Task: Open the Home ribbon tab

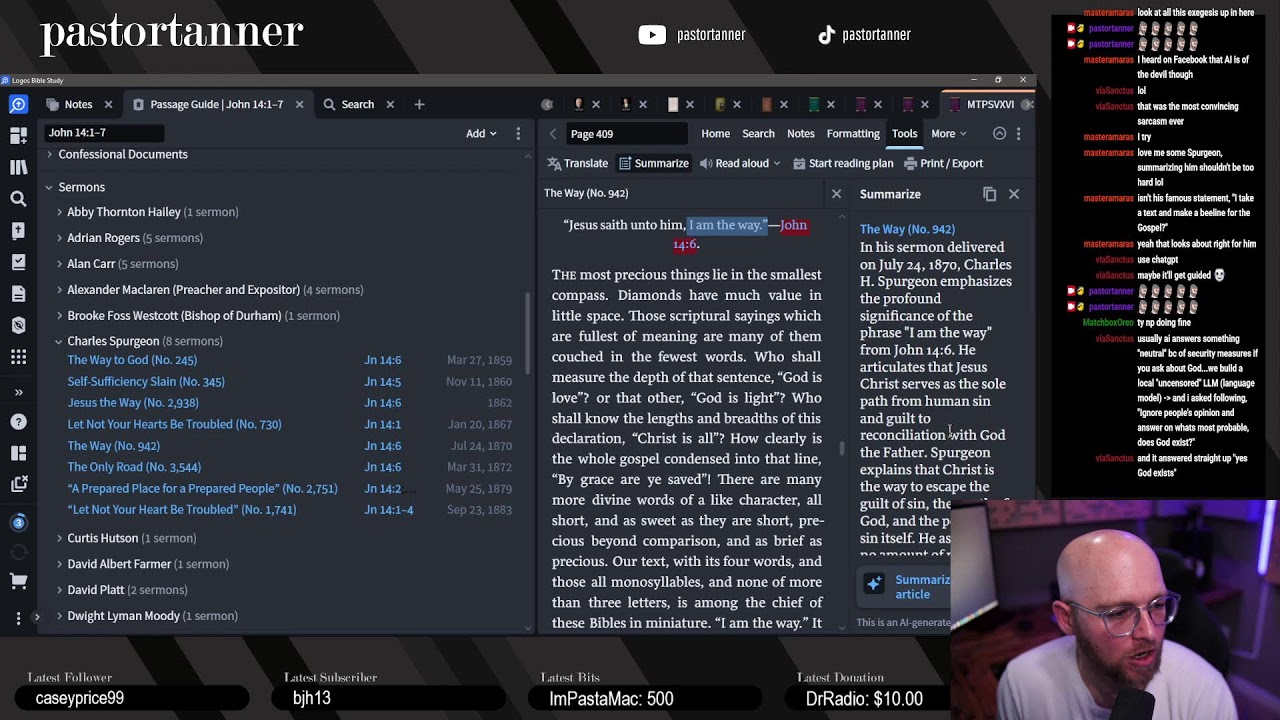Action: (x=715, y=134)
